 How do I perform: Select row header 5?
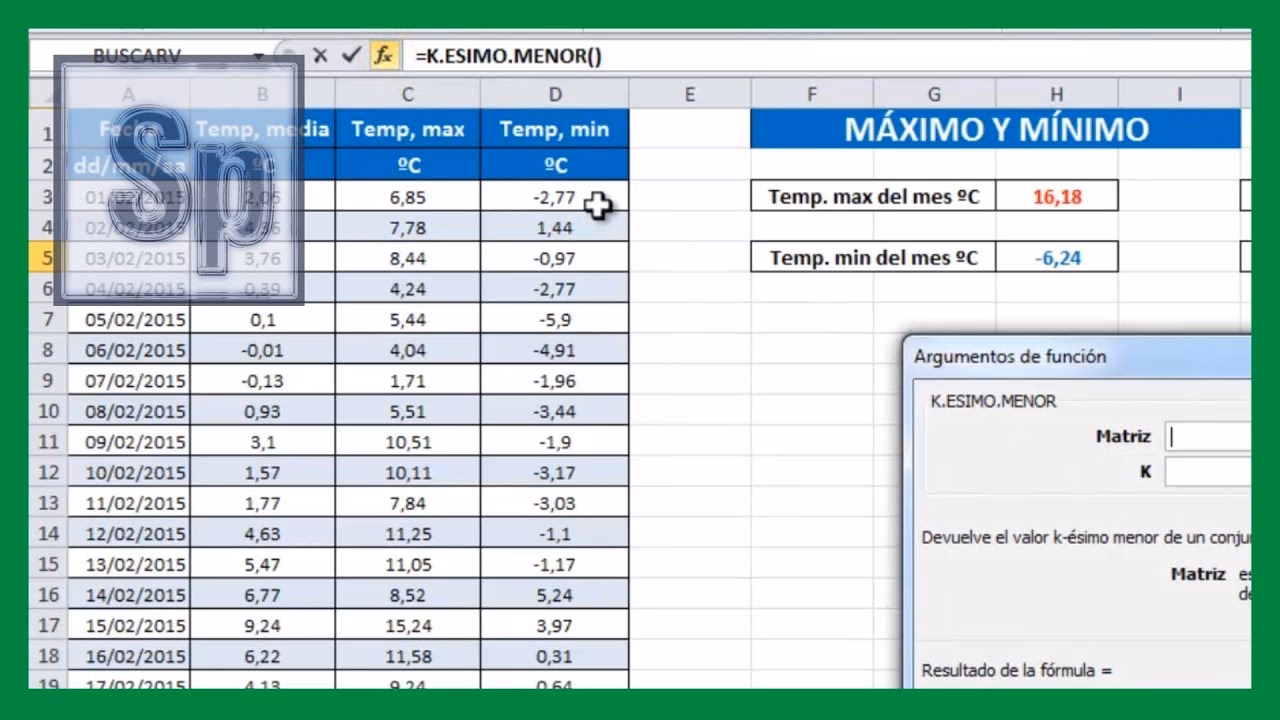coord(46,257)
